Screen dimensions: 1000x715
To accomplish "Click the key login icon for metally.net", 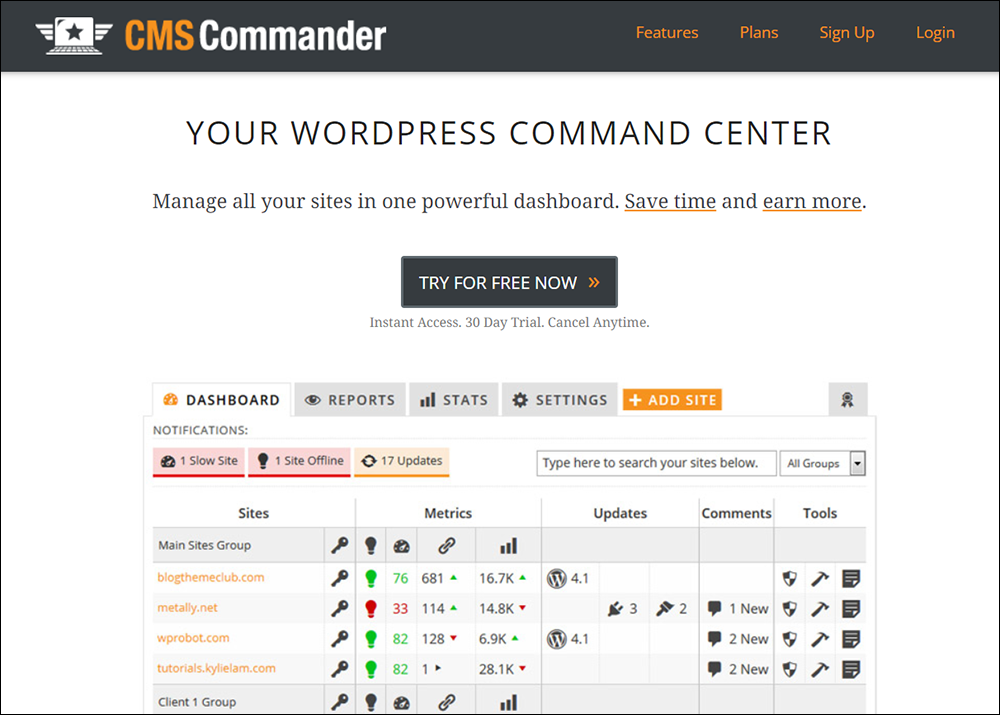I will (x=339, y=608).
